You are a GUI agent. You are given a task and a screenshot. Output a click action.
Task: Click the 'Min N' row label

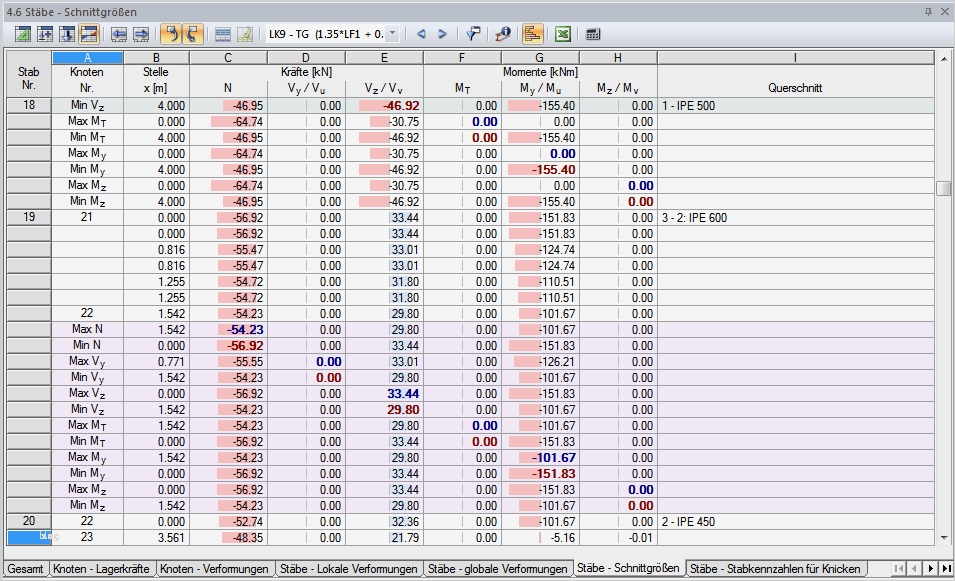(x=87, y=345)
